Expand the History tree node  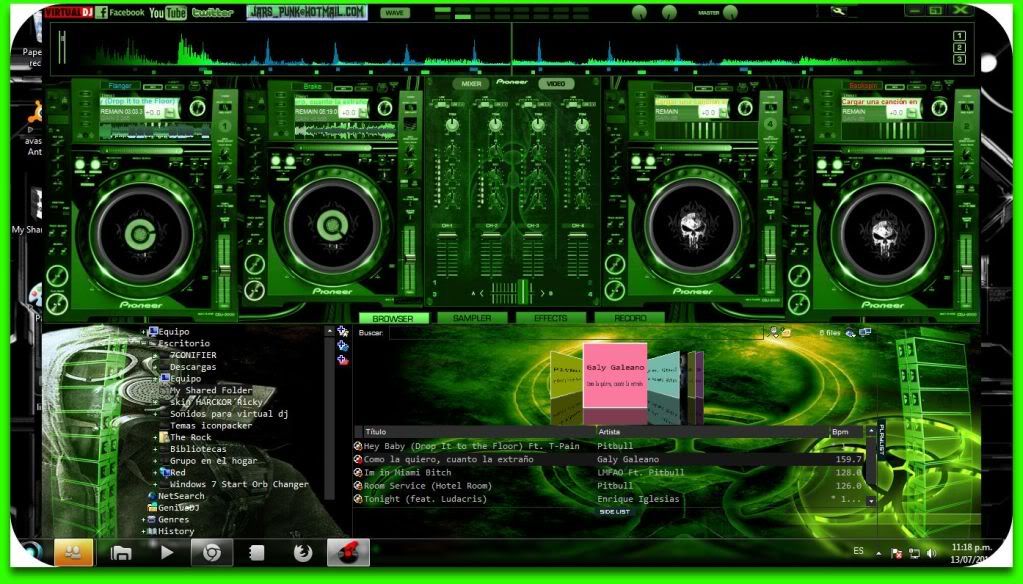(145, 531)
